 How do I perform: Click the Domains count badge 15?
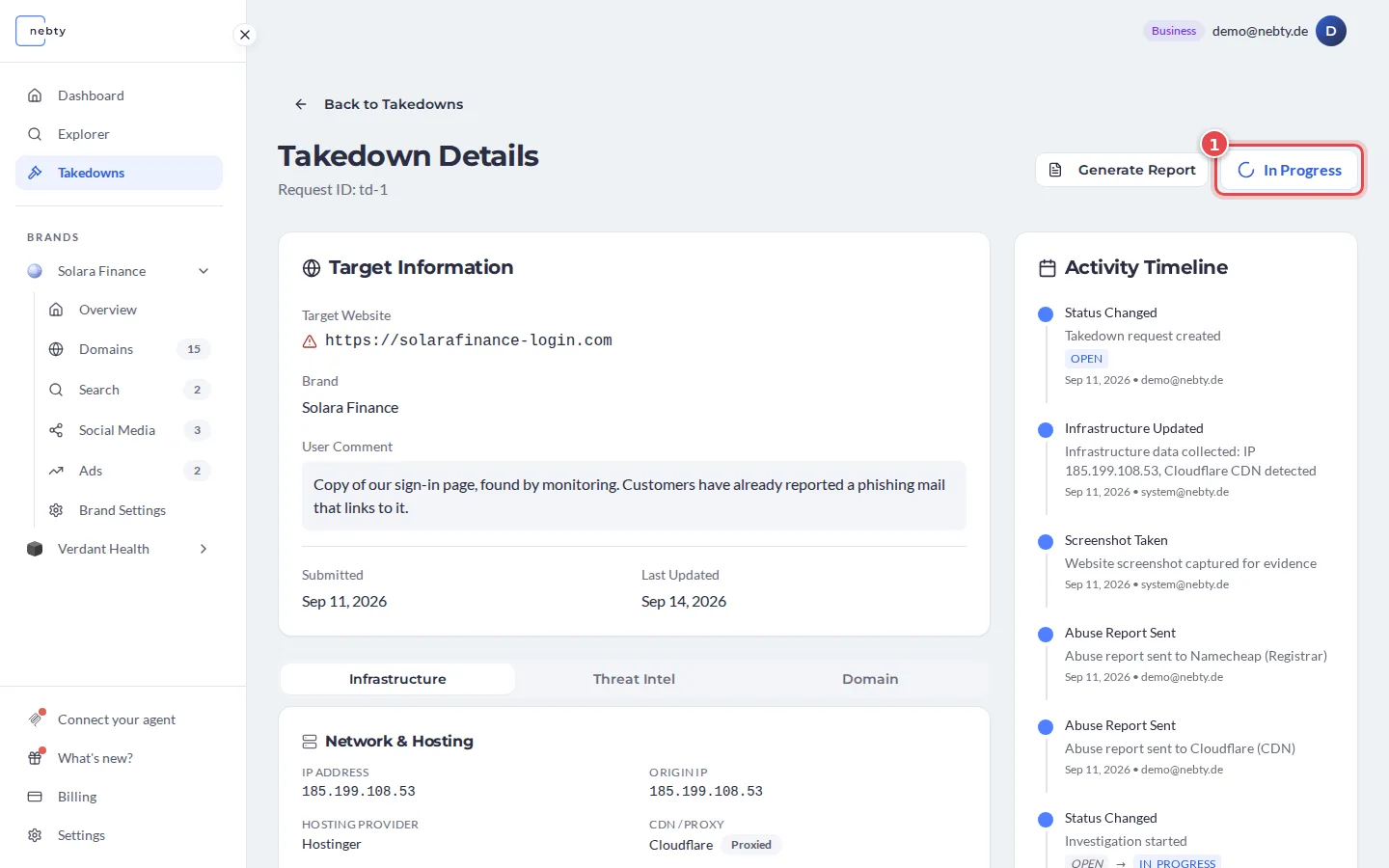pyautogui.click(x=194, y=349)
